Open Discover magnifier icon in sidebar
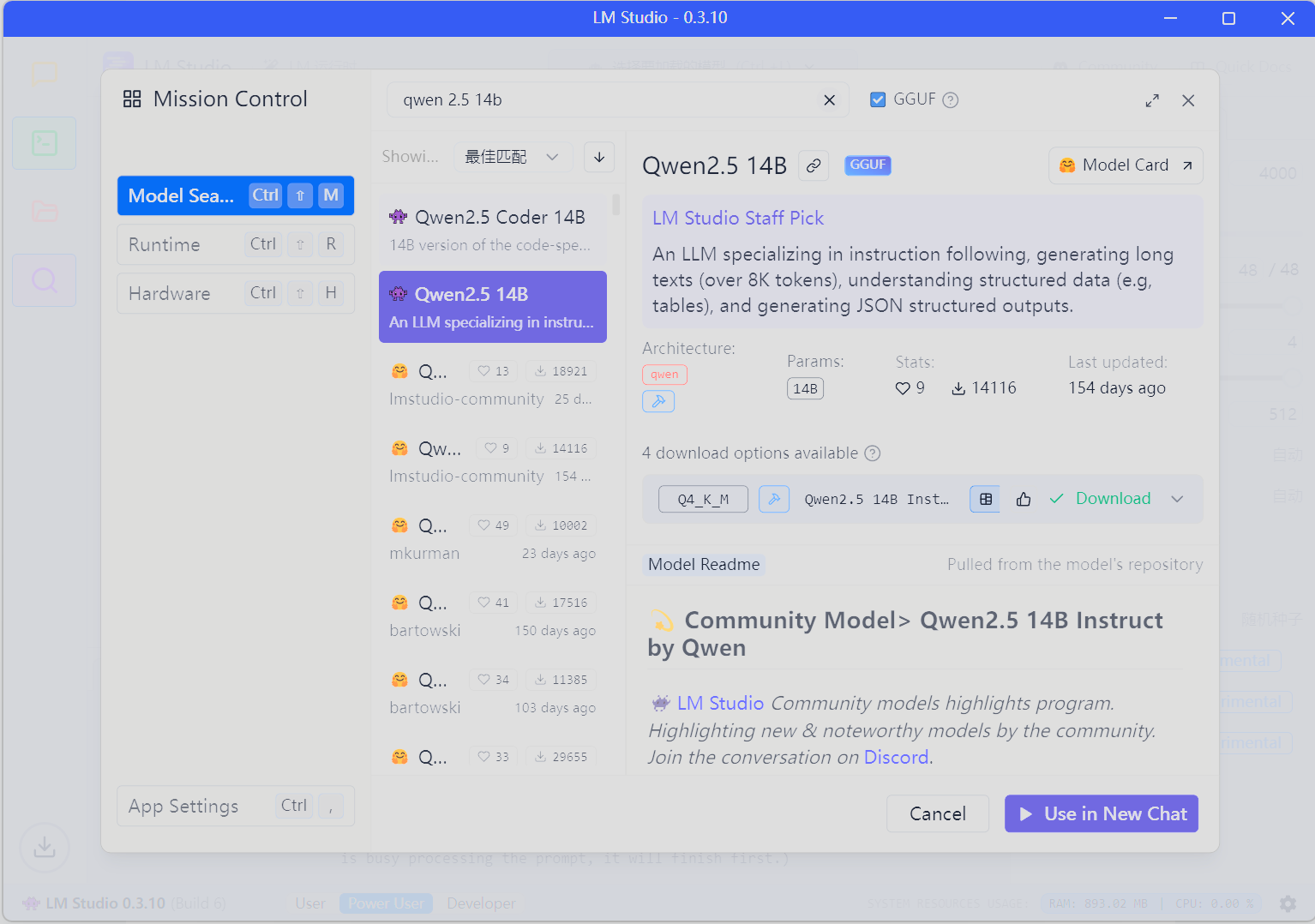1315x924 pixels. click(45, 280)
